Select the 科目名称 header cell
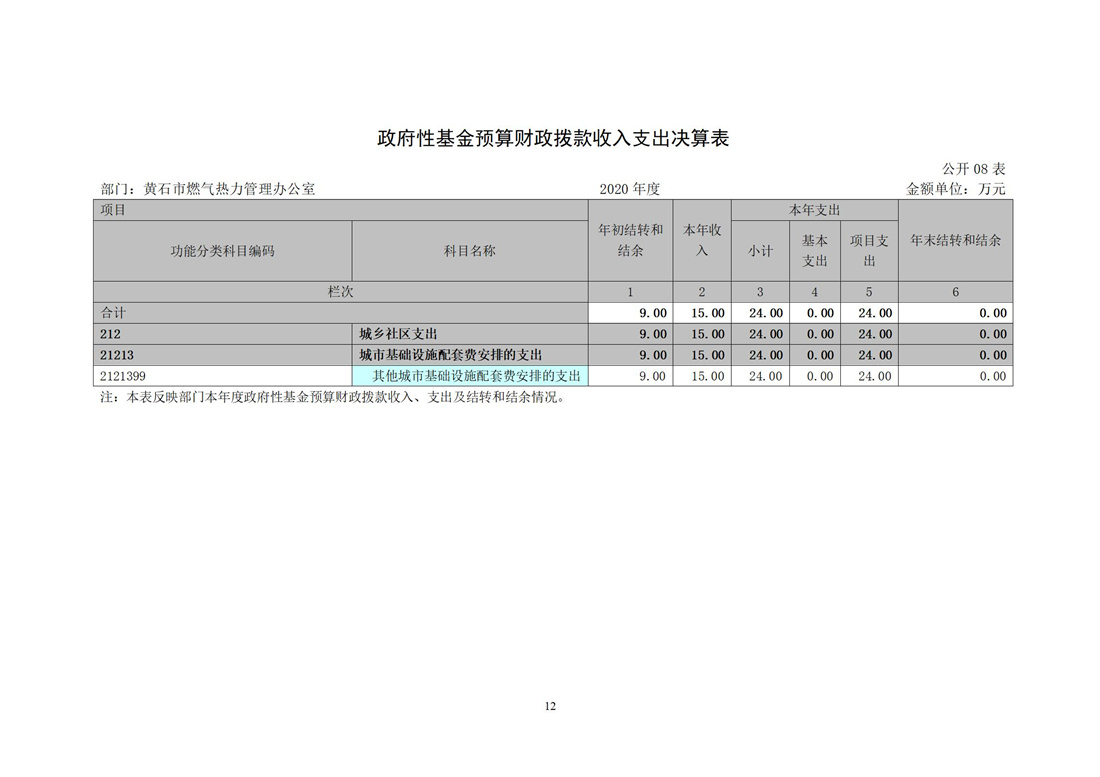Viewport: 1100px width, 777px height. [x=470, y=251]
